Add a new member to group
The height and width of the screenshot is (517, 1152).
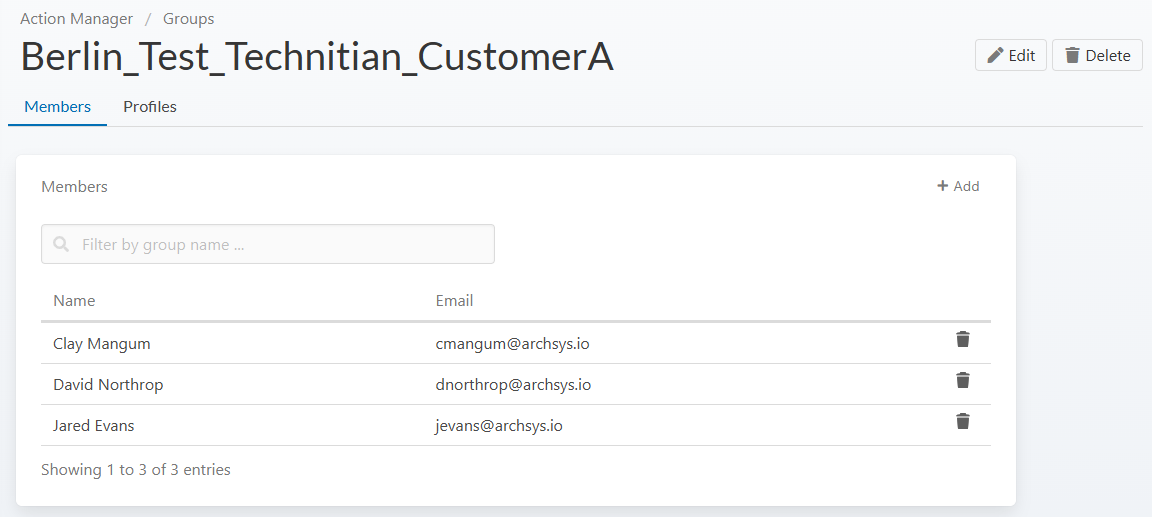(958, 186)
